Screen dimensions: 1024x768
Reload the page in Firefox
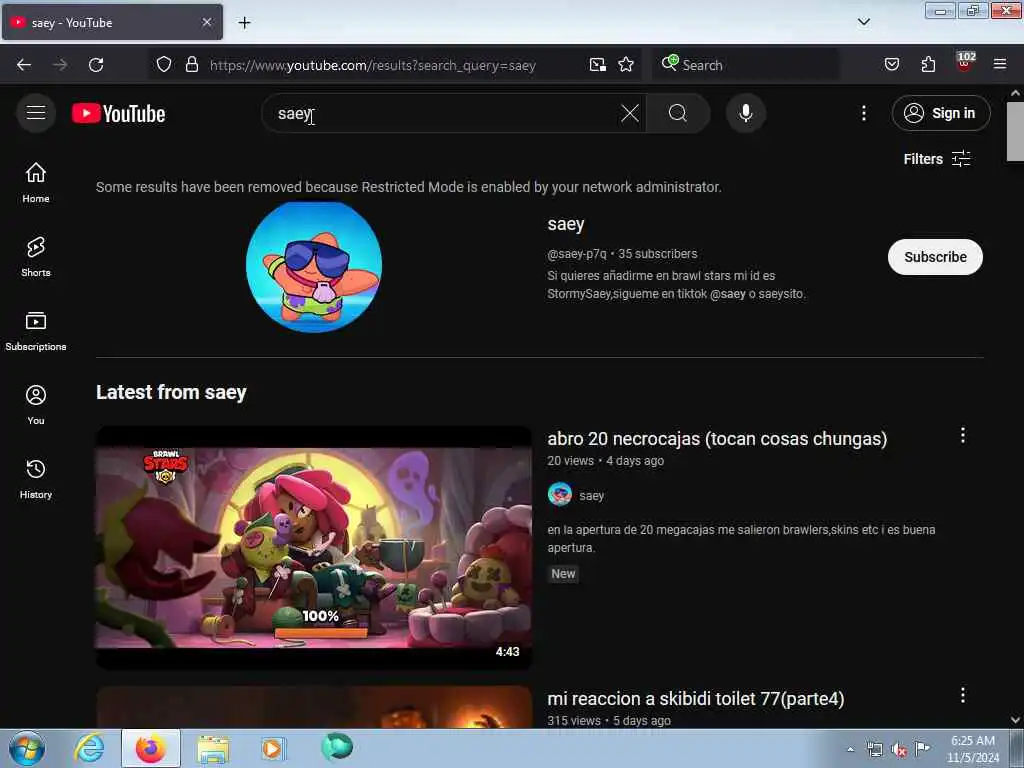point(96,65)
